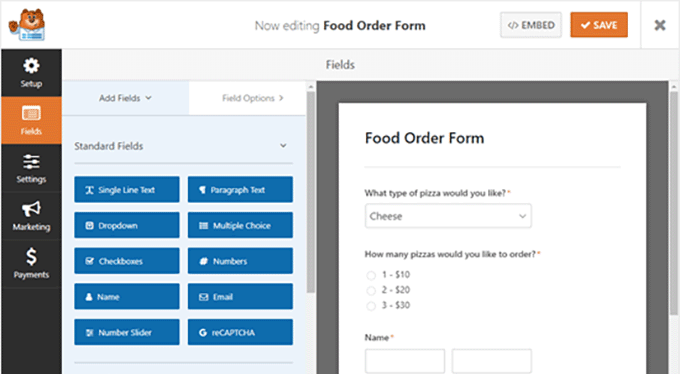Add a Number Slider field

click(x=127, y=332)
